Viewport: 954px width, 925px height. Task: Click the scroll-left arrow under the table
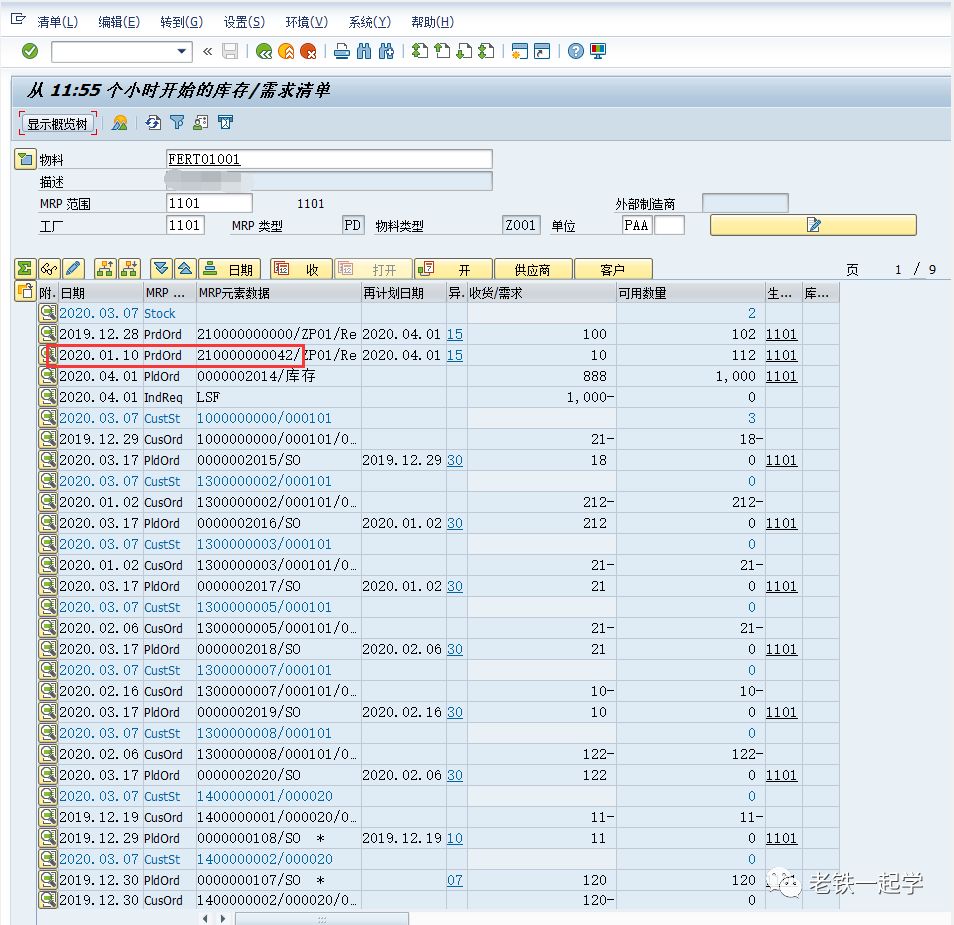pyautogui.click(x=206, y=918)
